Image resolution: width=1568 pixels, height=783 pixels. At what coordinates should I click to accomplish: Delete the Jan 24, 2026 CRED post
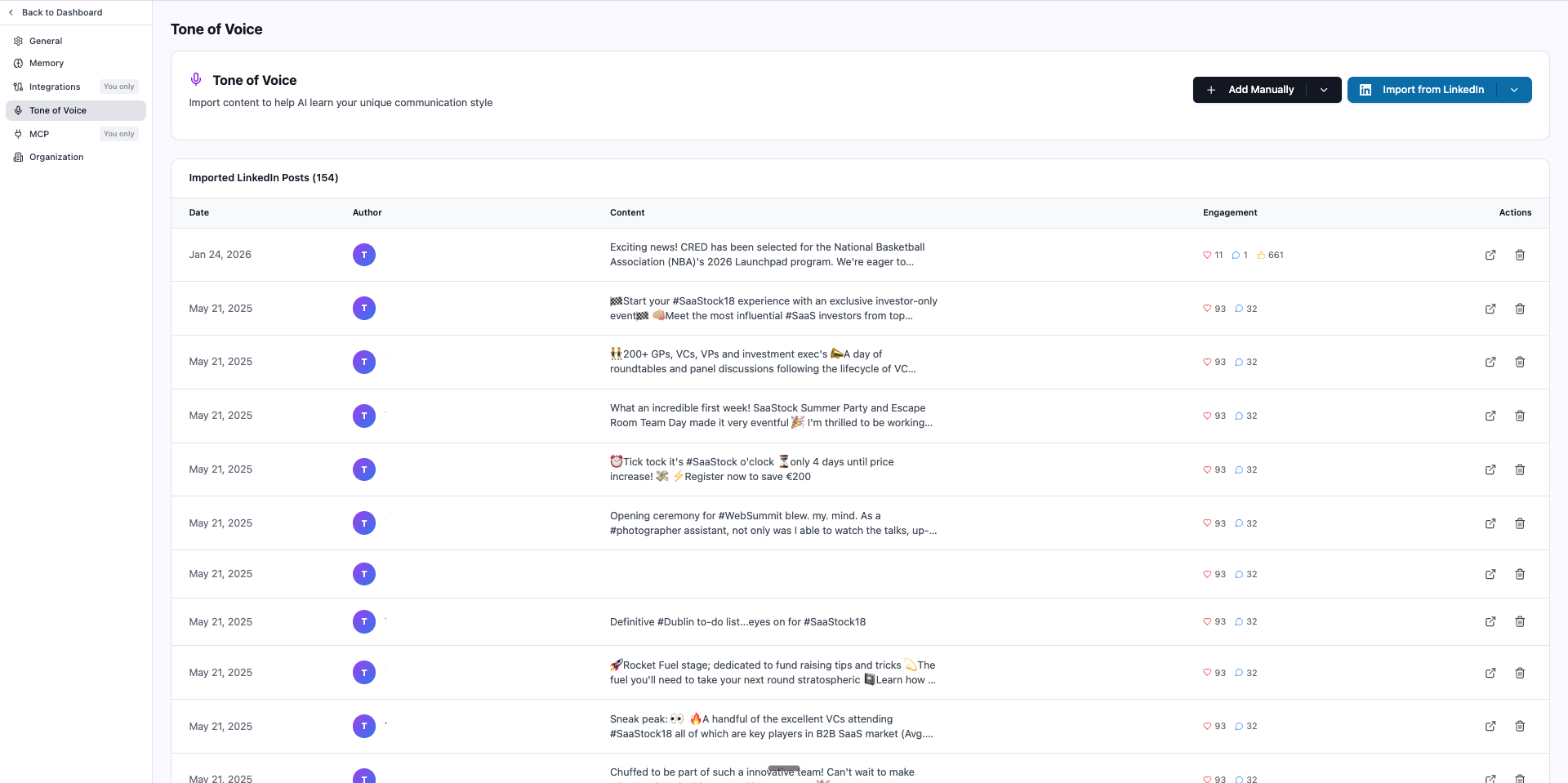(x=1520, y=255)
